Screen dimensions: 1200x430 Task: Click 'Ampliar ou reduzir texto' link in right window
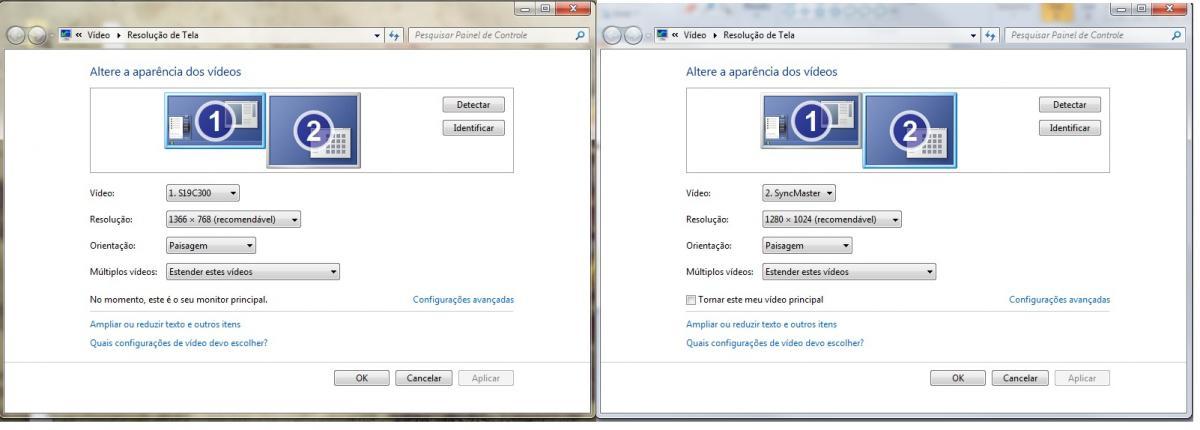[x=761, y=324]
